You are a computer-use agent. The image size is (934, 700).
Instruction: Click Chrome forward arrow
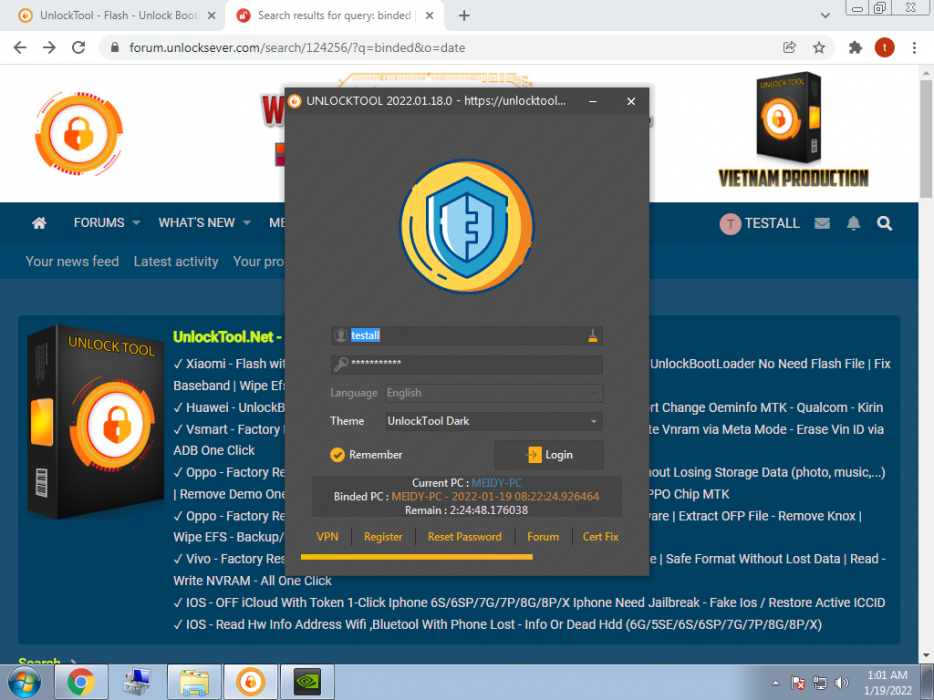49,48
